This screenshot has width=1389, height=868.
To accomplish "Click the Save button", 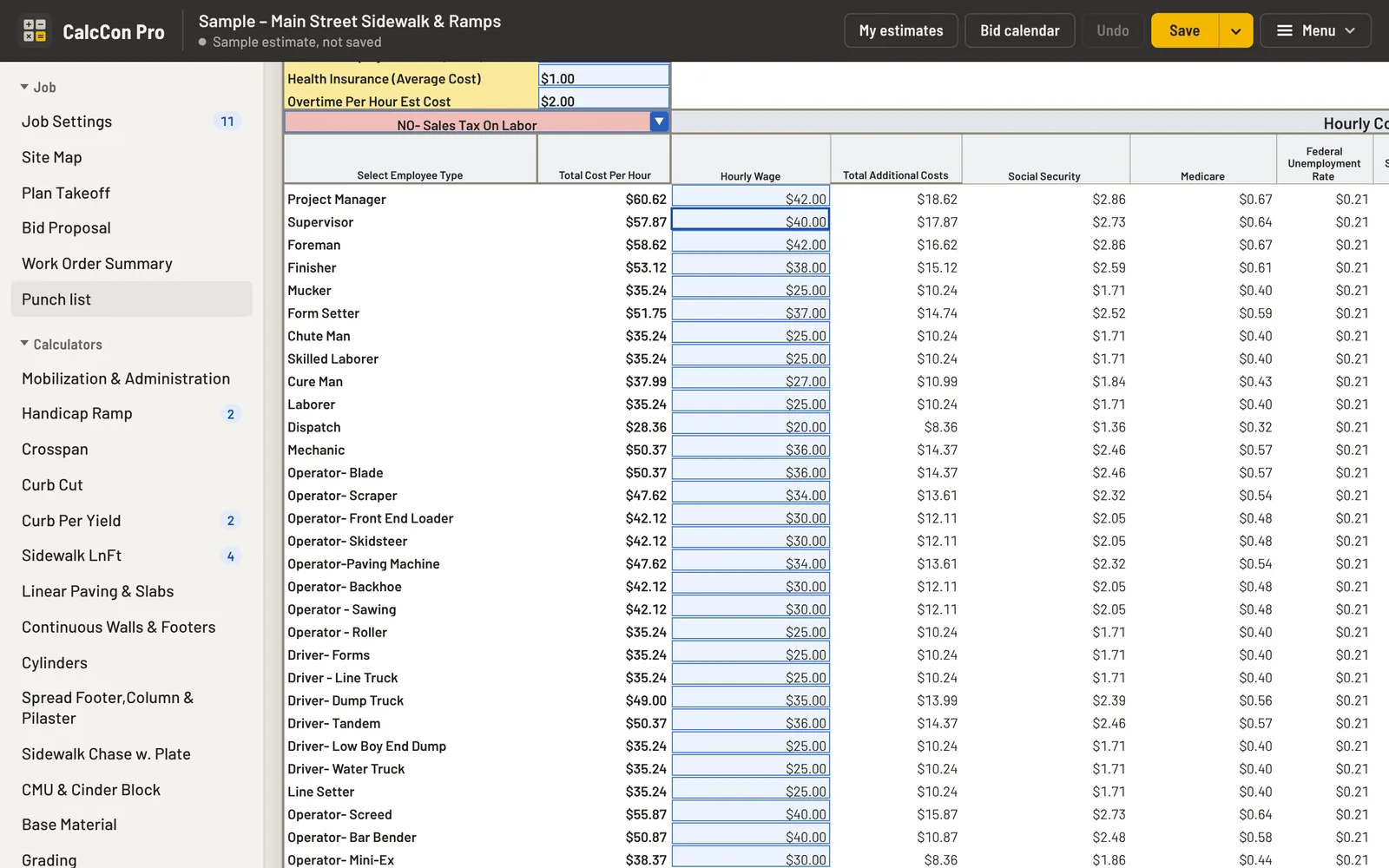I will click(x=1184, y=30).
